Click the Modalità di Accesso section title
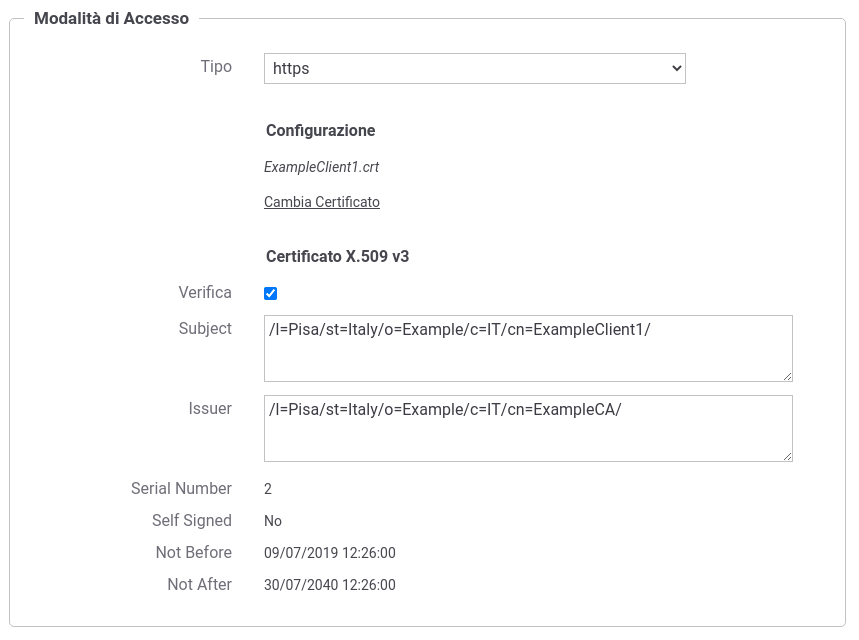 [x=111, y=19]
